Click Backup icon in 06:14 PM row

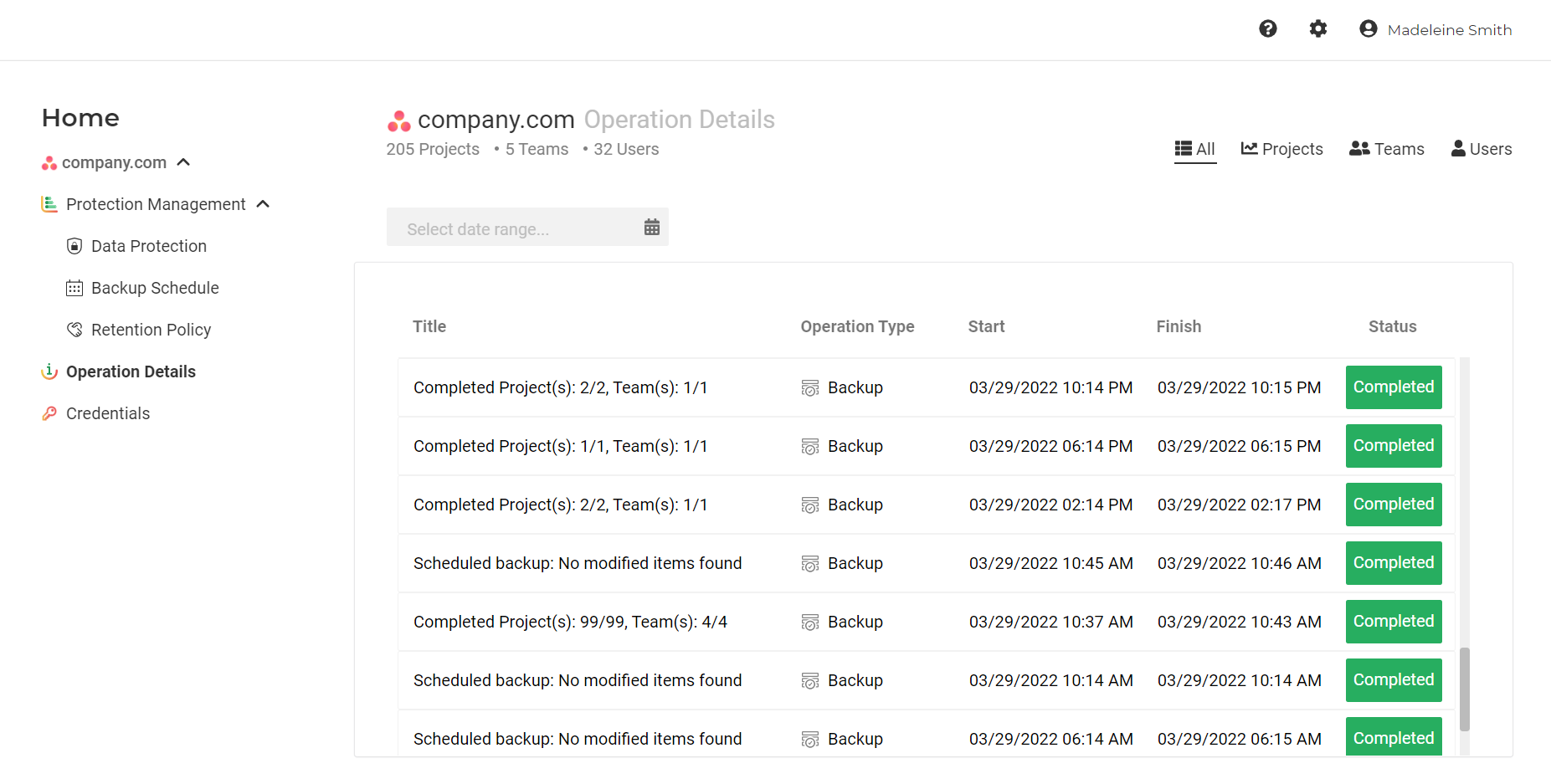809,447
